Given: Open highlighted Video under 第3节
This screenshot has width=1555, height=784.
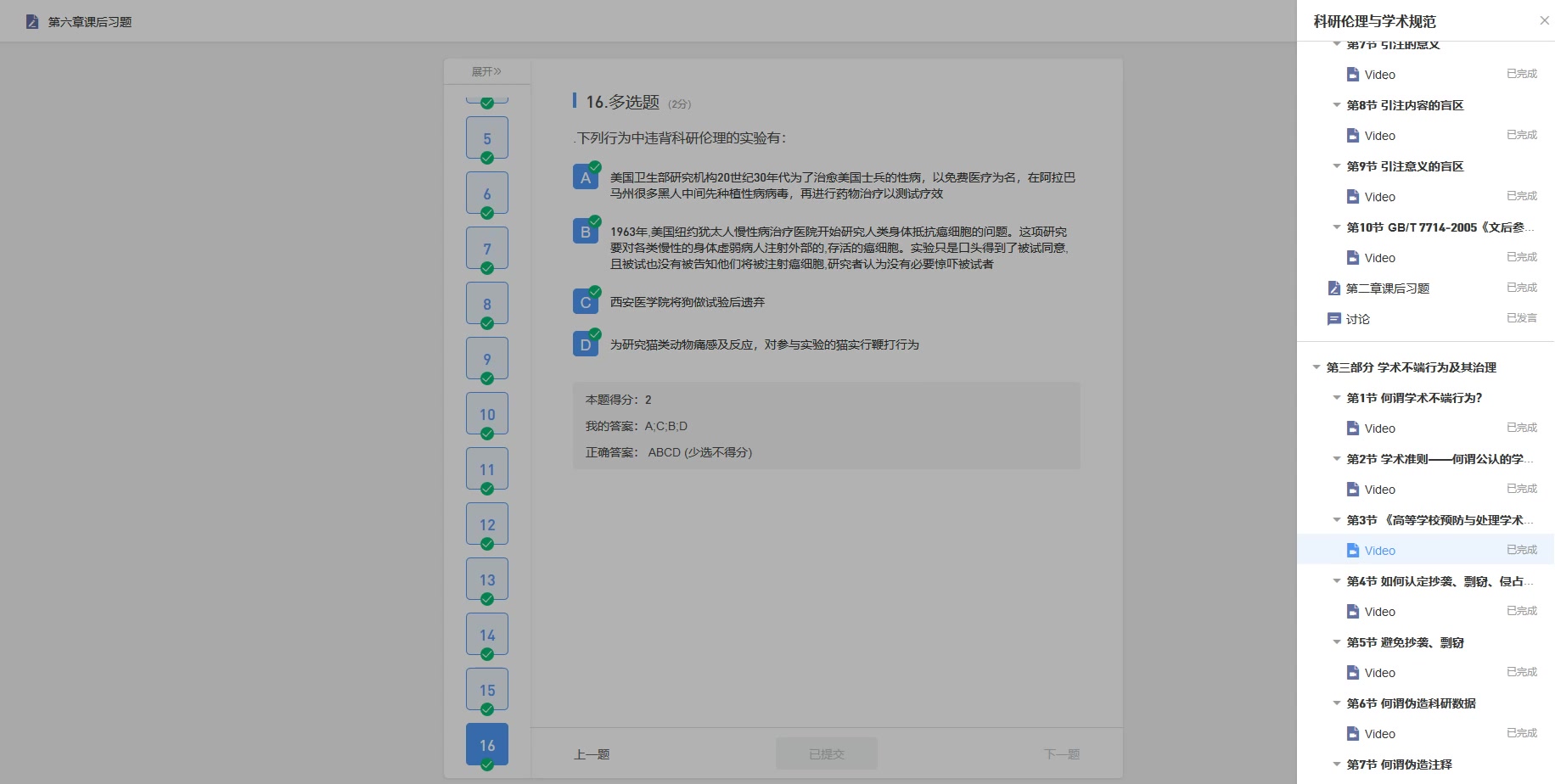Looking at the screenshot, I should [1425, 550].
